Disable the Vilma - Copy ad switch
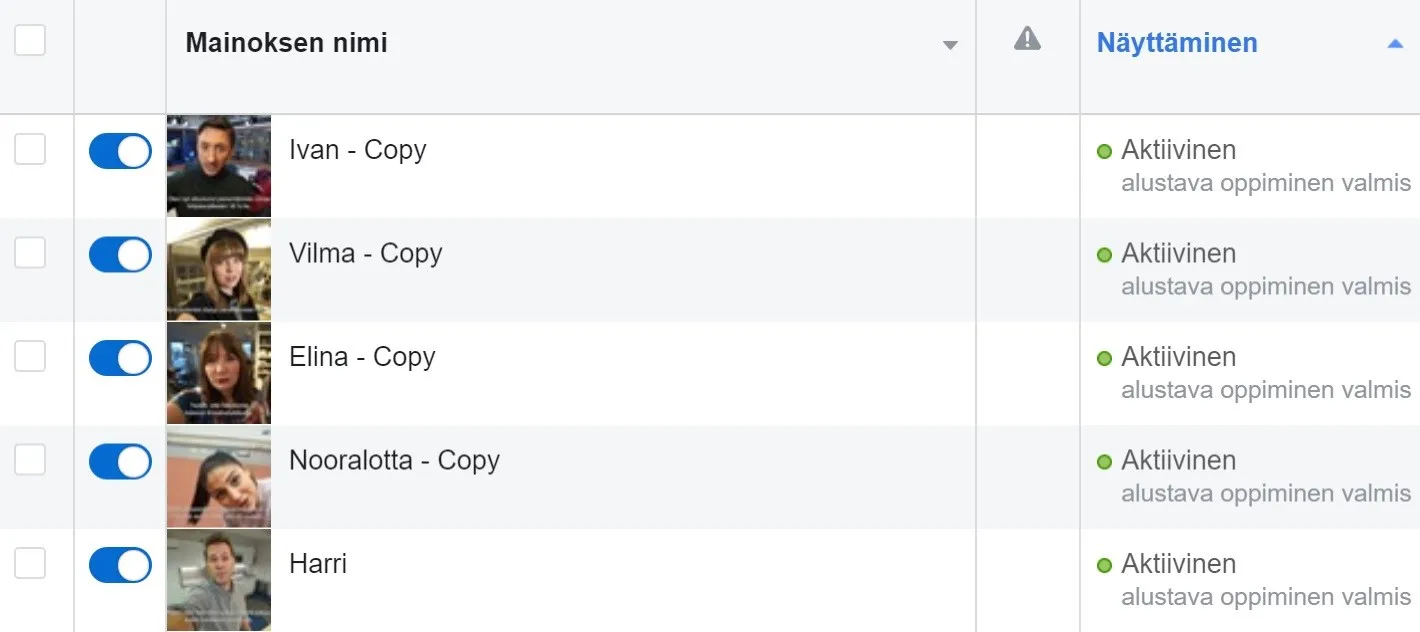The width and height of the screenshot is (1420, 632). pos(120,254)
